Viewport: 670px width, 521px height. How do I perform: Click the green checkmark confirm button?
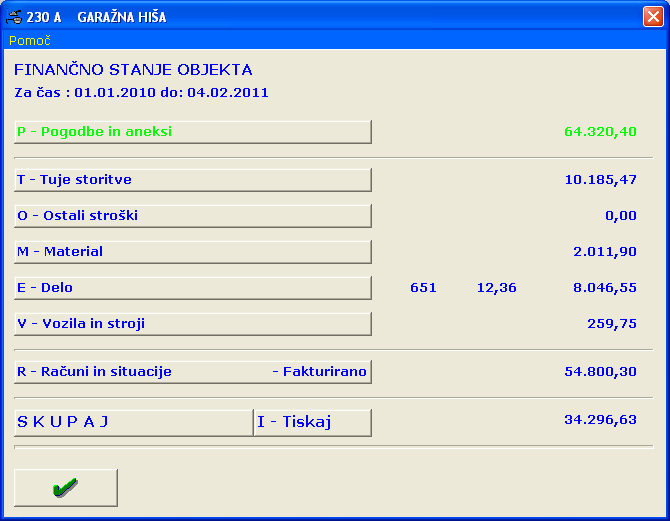click(x=66, y=488)
